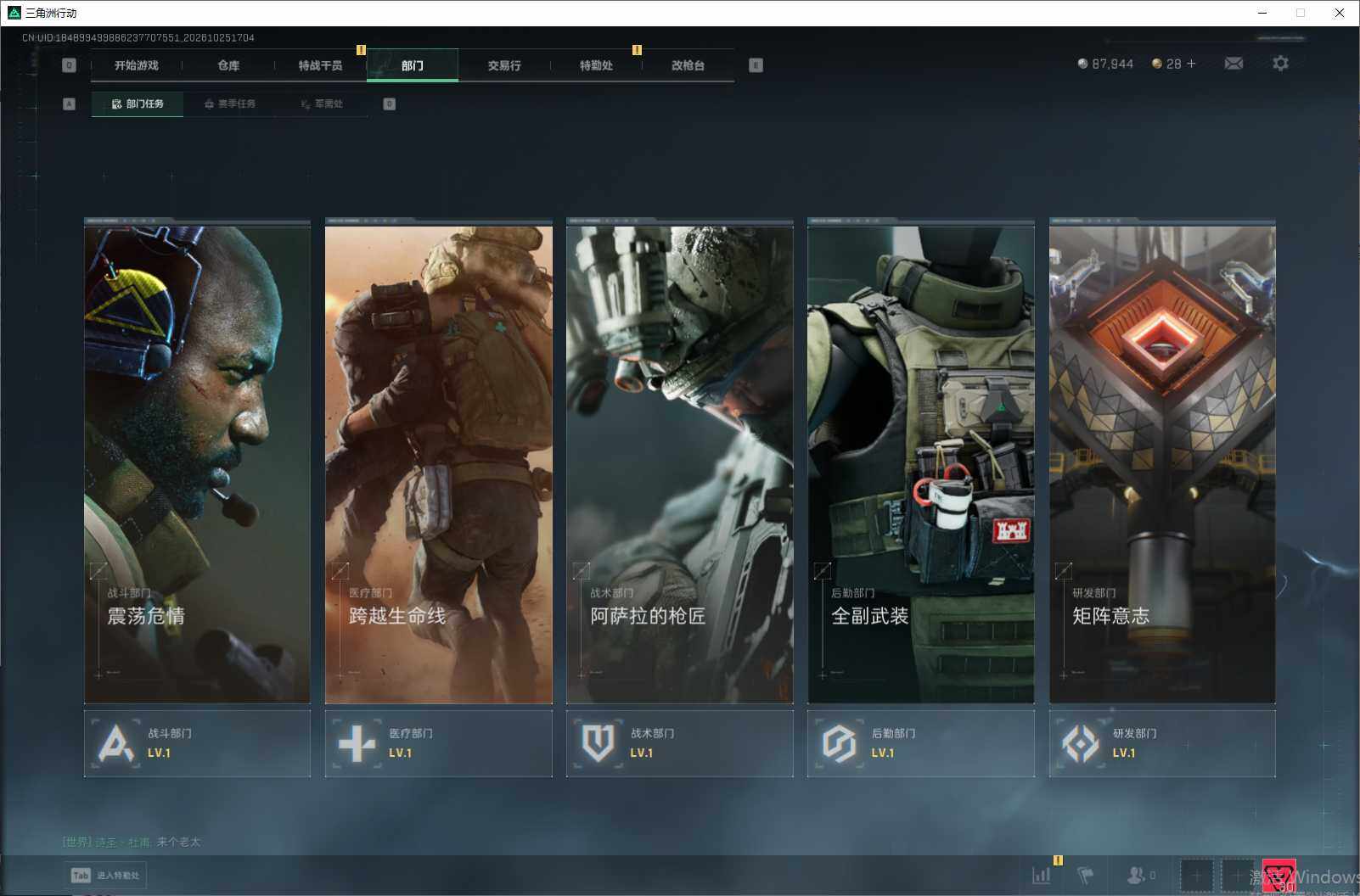Open the 特勤处 tab
Viewport: 1360px width, 896px height.
[596, 65]
